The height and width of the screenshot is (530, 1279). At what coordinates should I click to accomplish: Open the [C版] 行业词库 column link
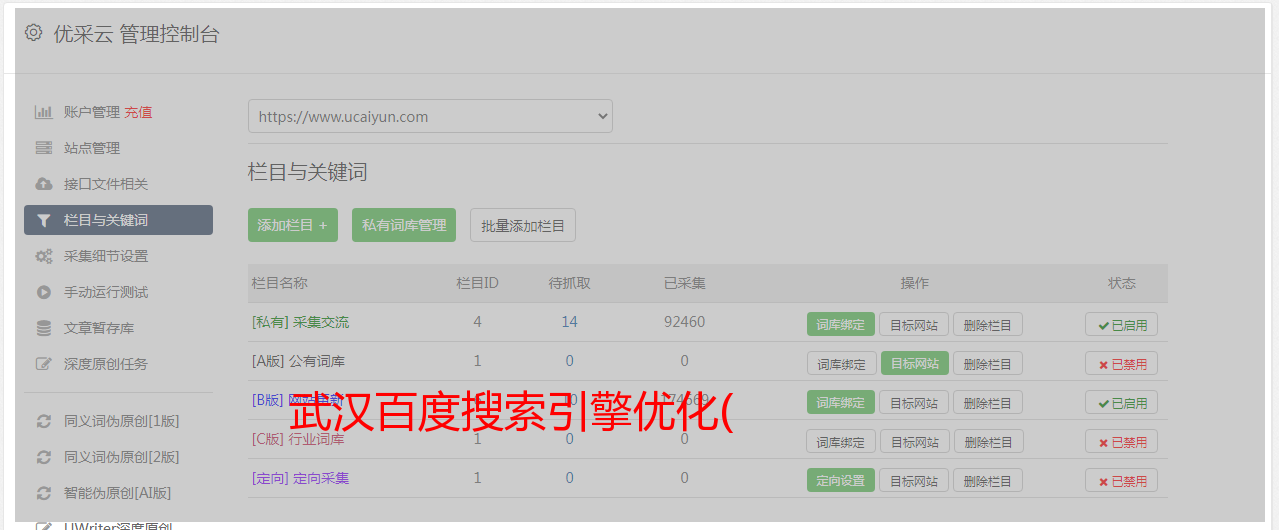[x=298, y=439]
